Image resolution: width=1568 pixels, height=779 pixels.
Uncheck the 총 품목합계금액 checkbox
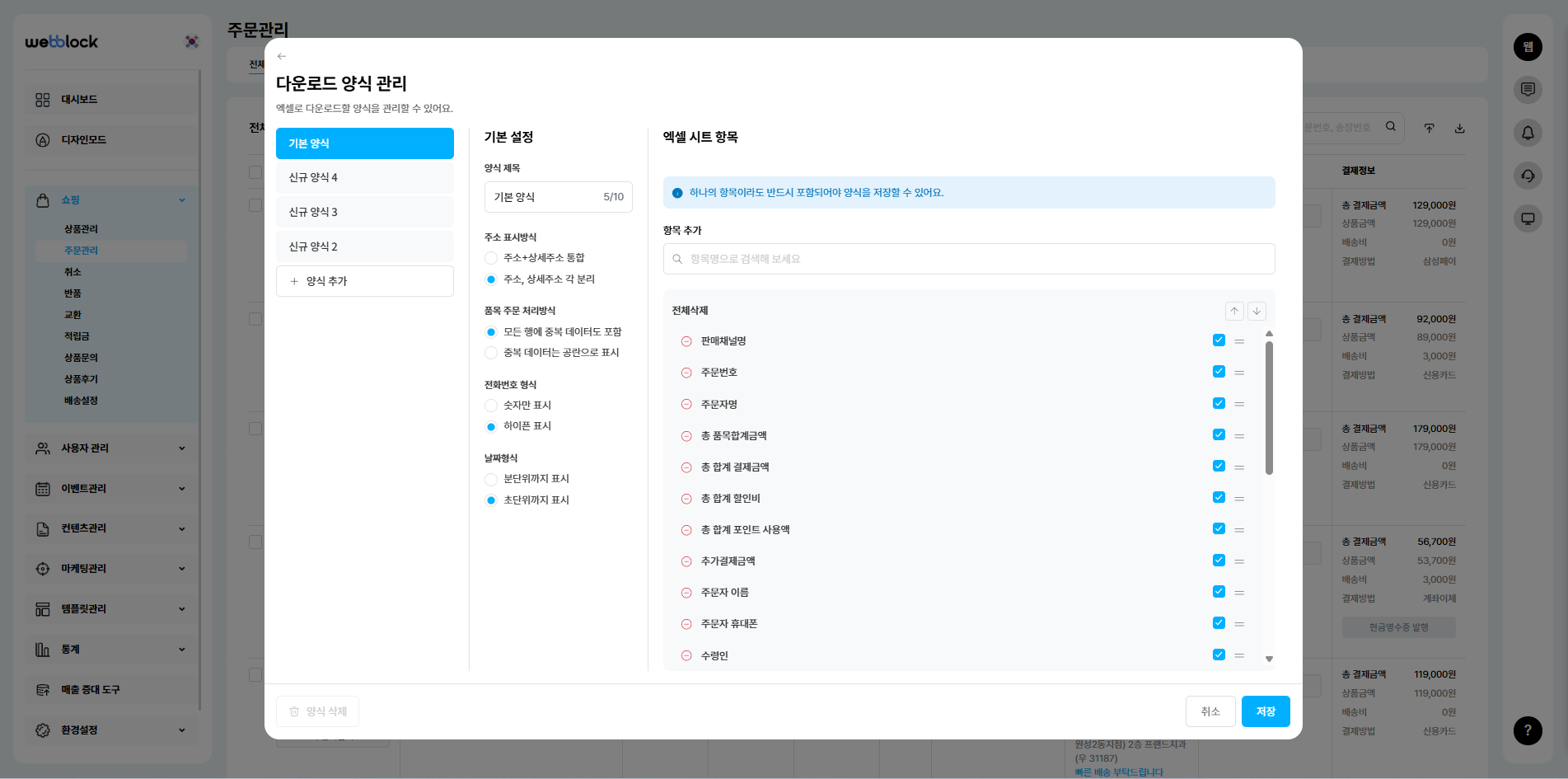[x=1219, y=434]
